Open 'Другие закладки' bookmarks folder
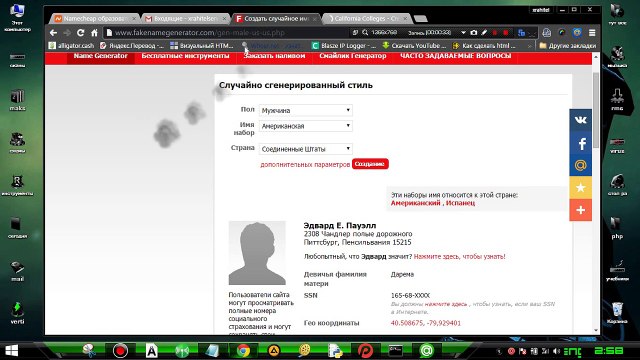640x360 pixels. click(x=568, y=46)
